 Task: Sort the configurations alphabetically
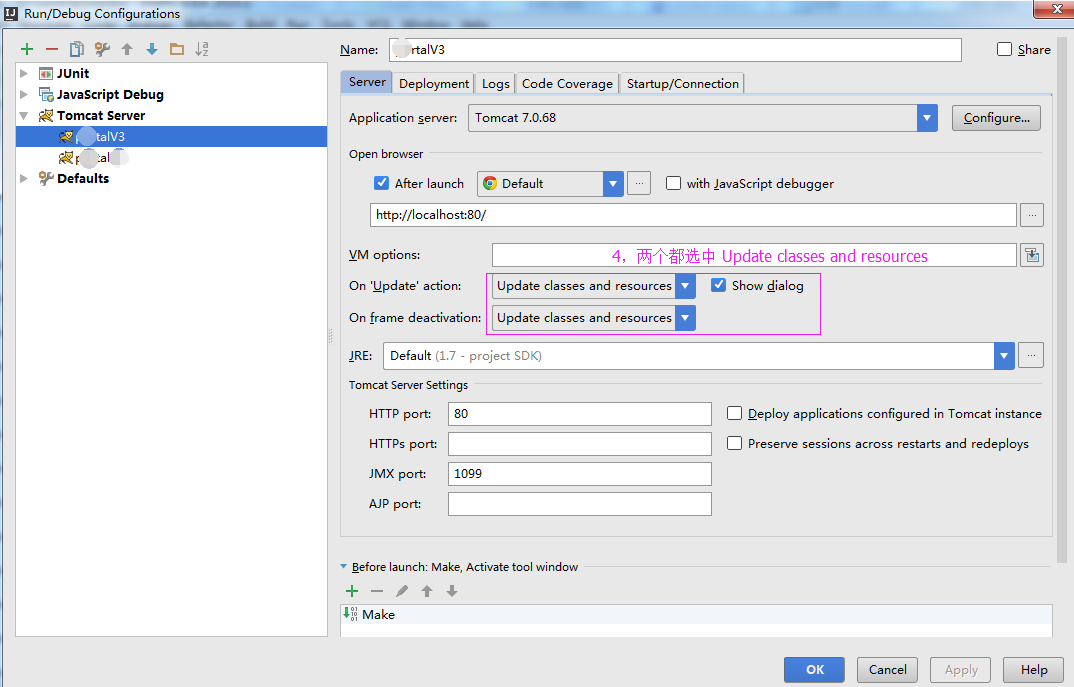[x=201, y=49]
